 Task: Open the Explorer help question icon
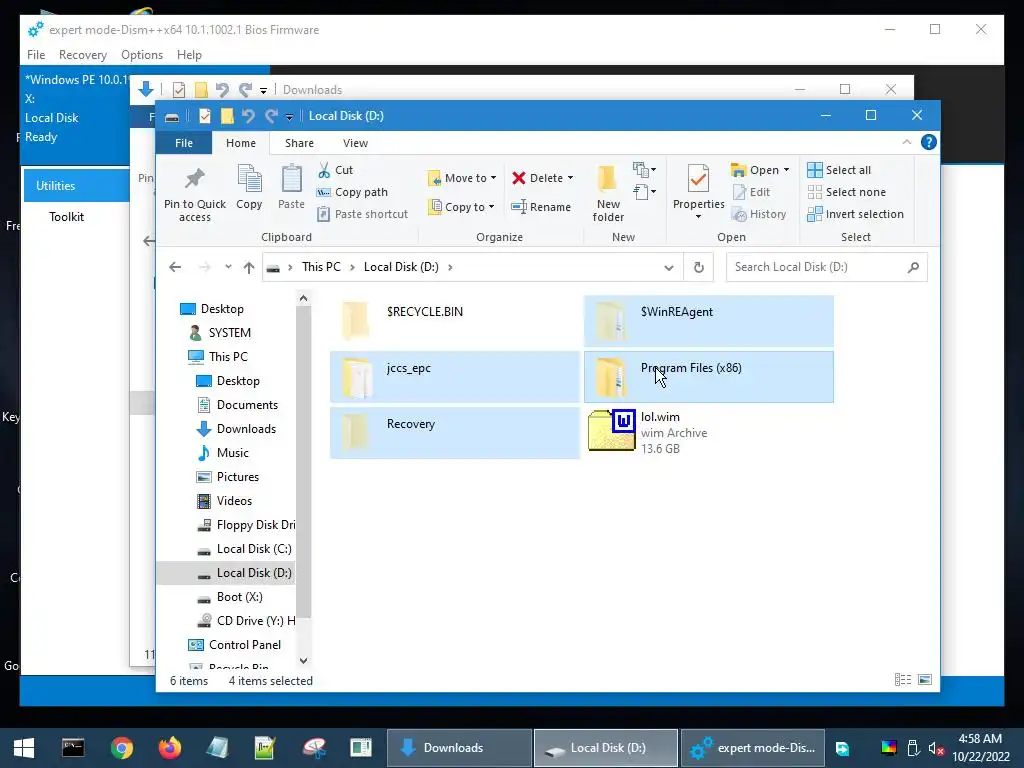tap(929, 142)
